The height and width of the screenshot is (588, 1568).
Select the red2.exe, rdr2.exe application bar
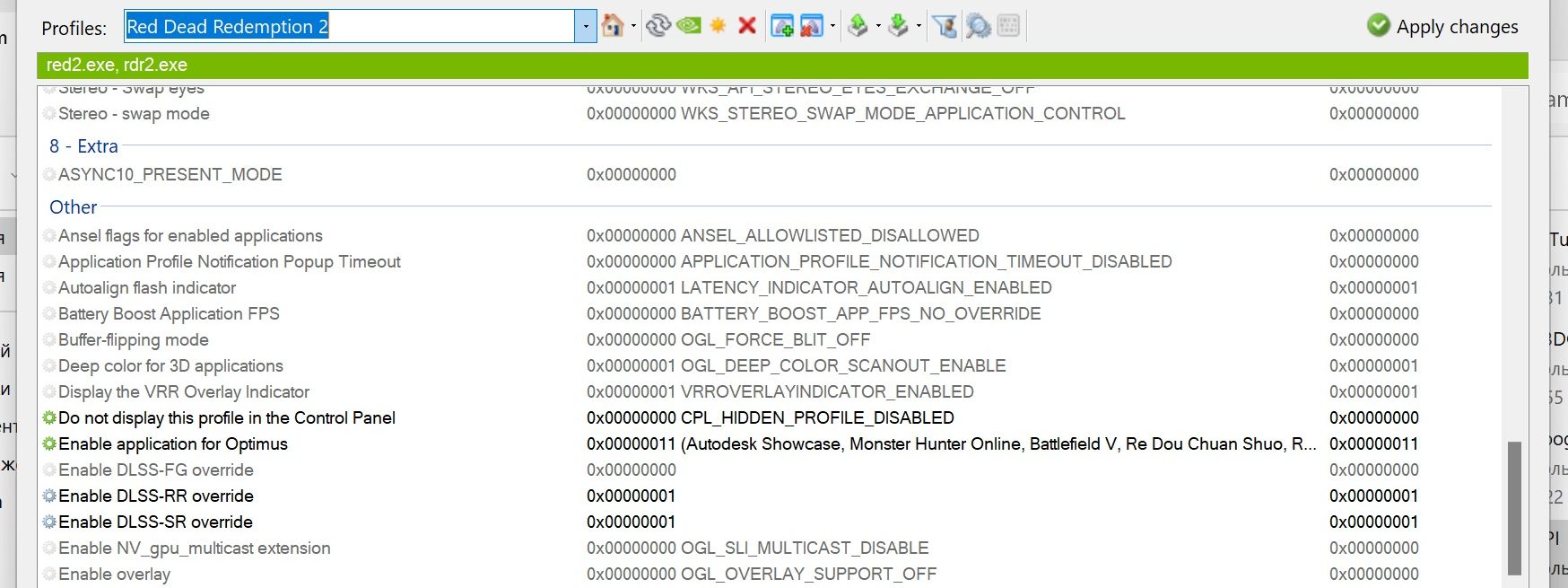[782, 65]
